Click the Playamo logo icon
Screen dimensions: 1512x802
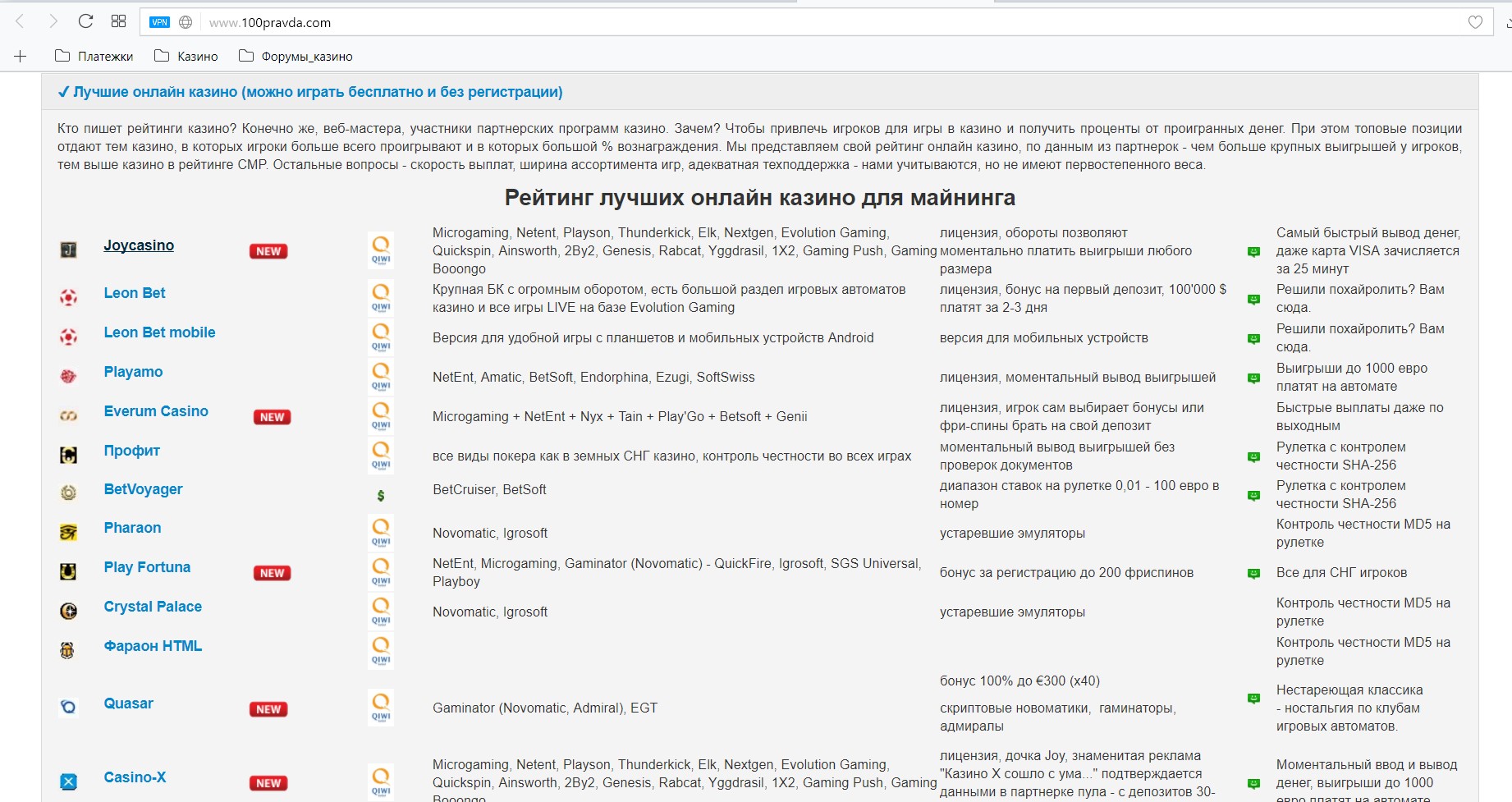pyautogui.click(x=69, y=376)
